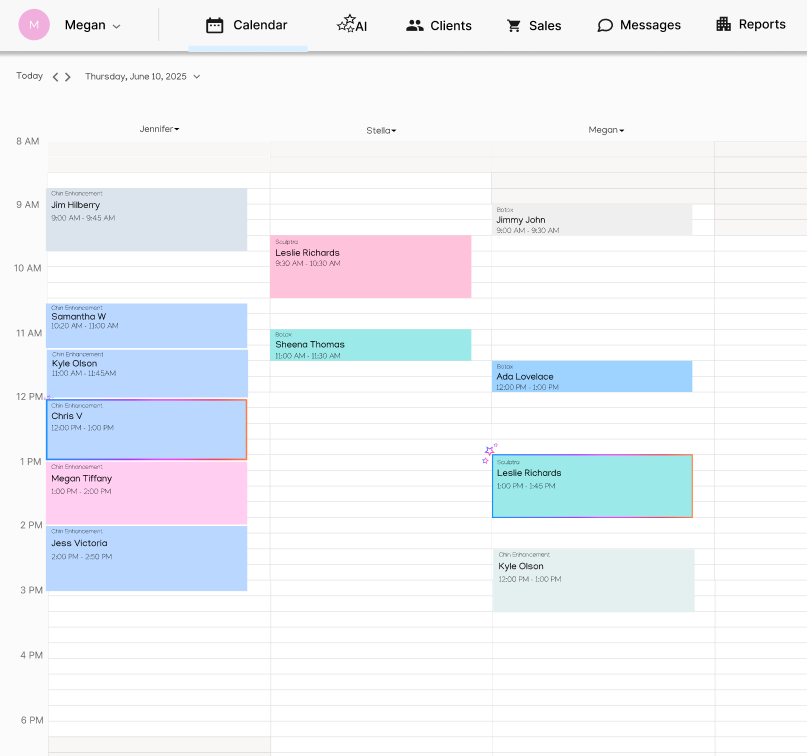Open the Reports tab
This screenshot has width=807, height=756.
pos(750,24)
